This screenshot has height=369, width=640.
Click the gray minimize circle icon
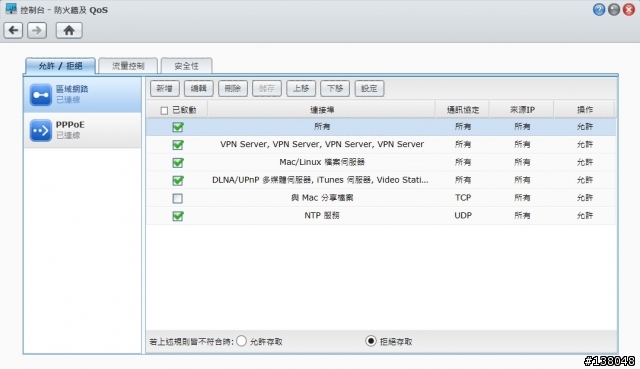[x=614, y=10]
